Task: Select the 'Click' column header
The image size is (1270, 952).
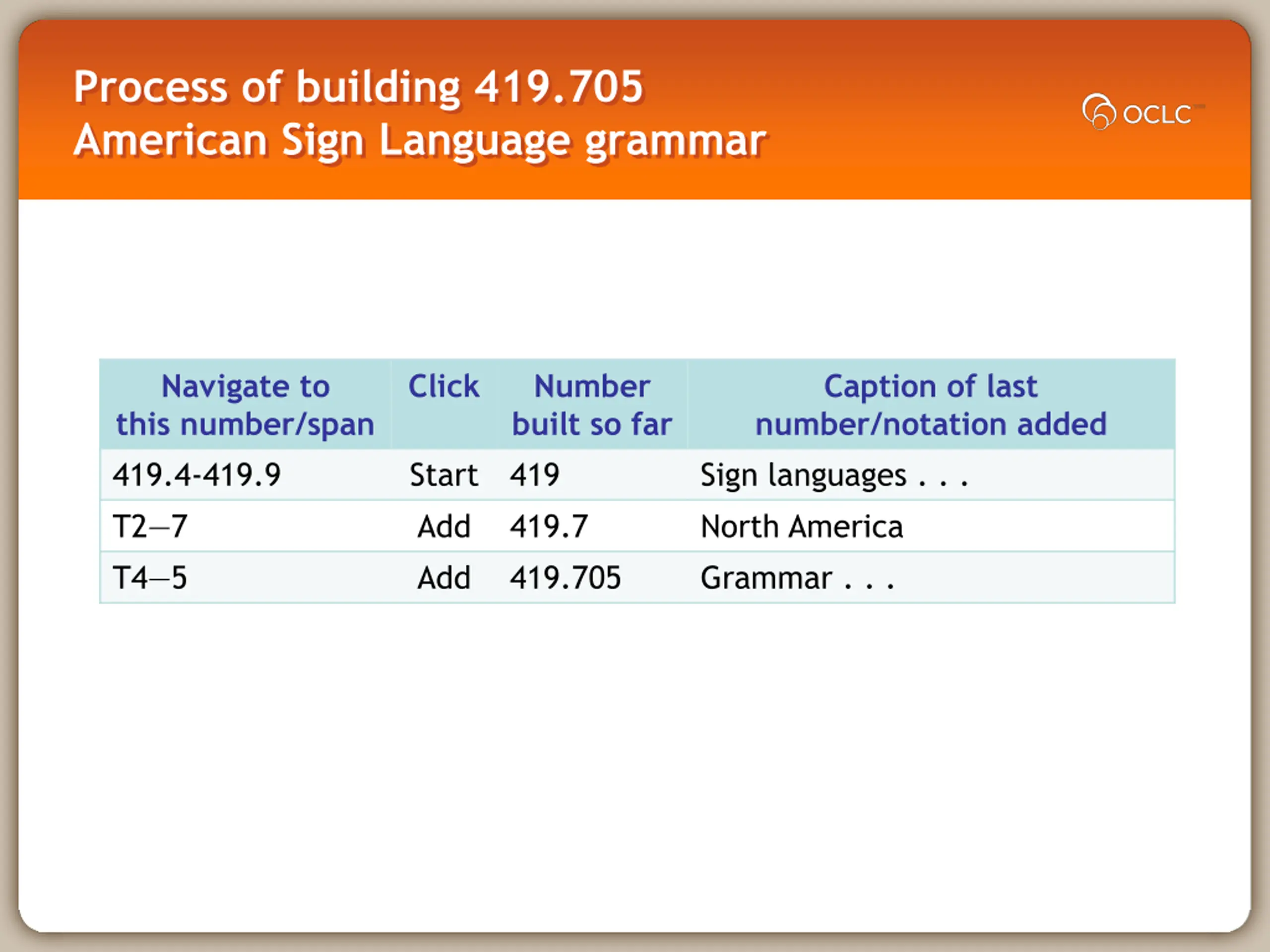Action: [x=443, y=386]
